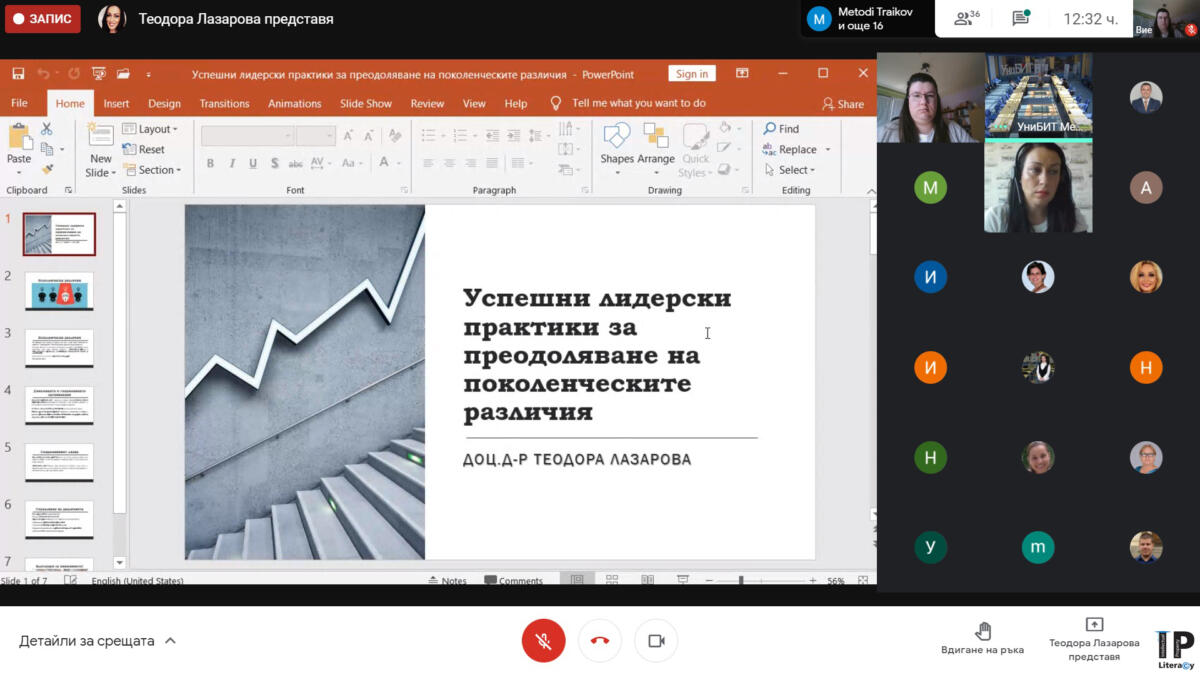Viewport: 1200px width, 675px height.
Task: Open the meeting participants list
Action: point(966,18)
